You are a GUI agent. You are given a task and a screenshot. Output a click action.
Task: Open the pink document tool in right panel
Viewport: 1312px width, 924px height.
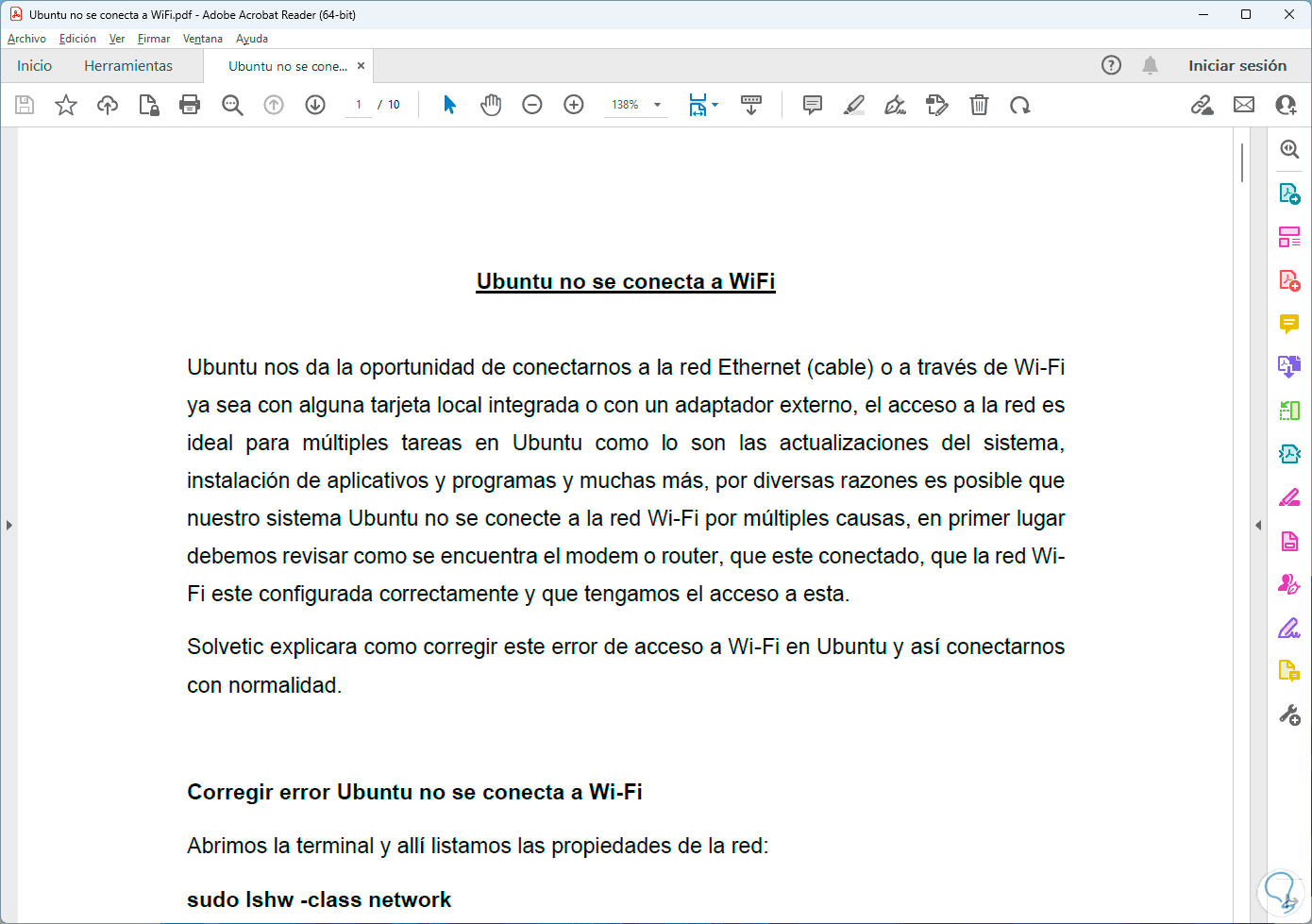click(1289, 541)
